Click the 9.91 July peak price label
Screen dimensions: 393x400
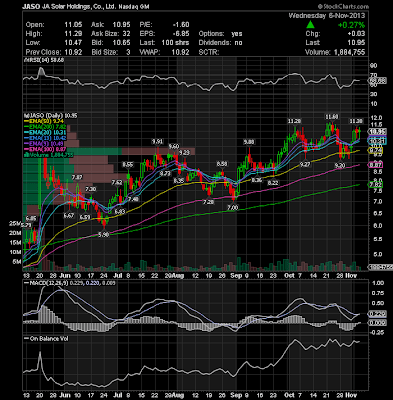pos(157,142)
